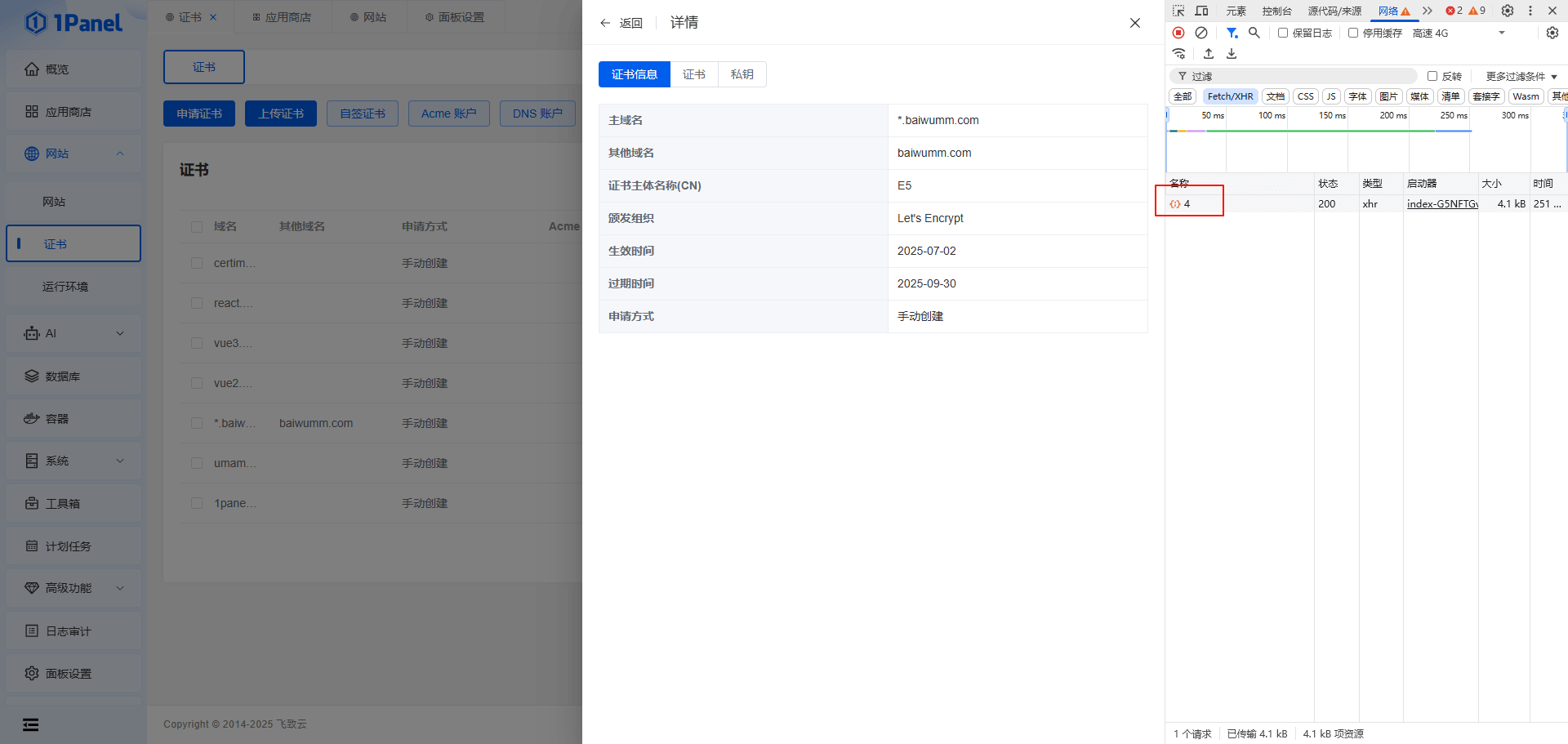Focus the 过滤 filter input field
1568x744 pixels.
(x=1294, y=76)
